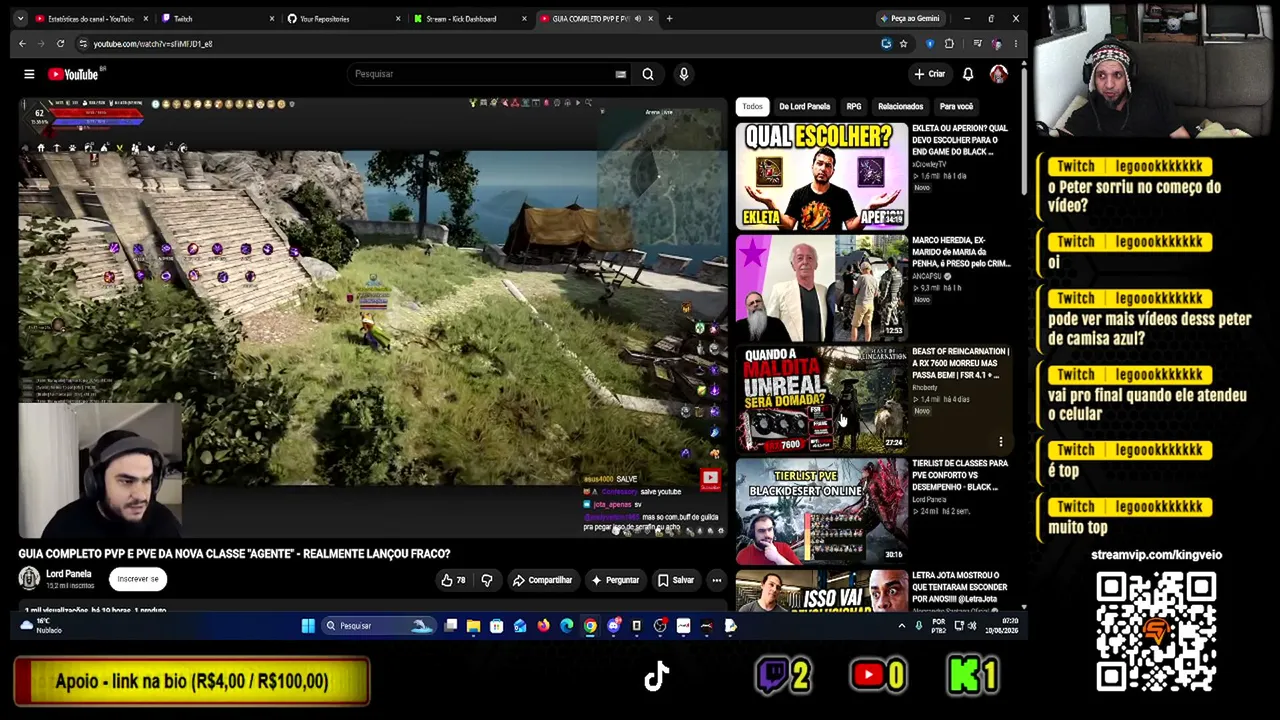Click the YouTube search magnifier button
This screenshot has height=720, width=1280.
tap(648, 74)
